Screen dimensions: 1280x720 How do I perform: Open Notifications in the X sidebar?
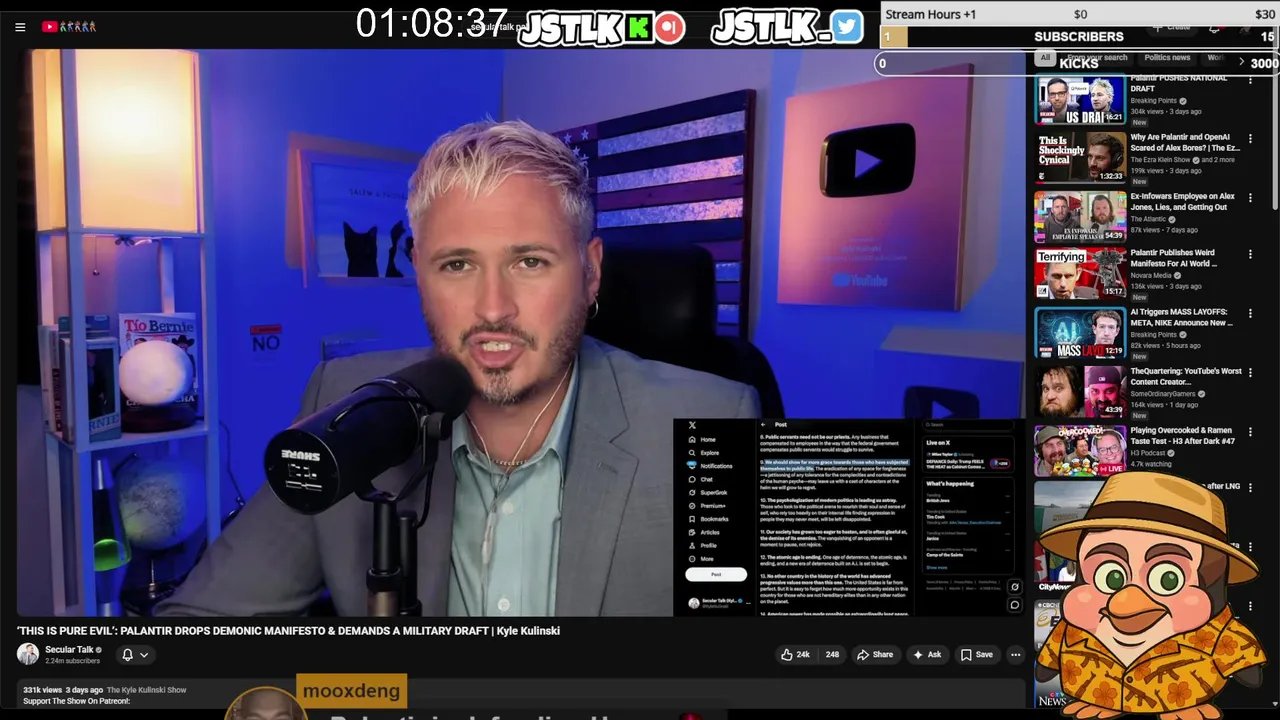(710, 466)
